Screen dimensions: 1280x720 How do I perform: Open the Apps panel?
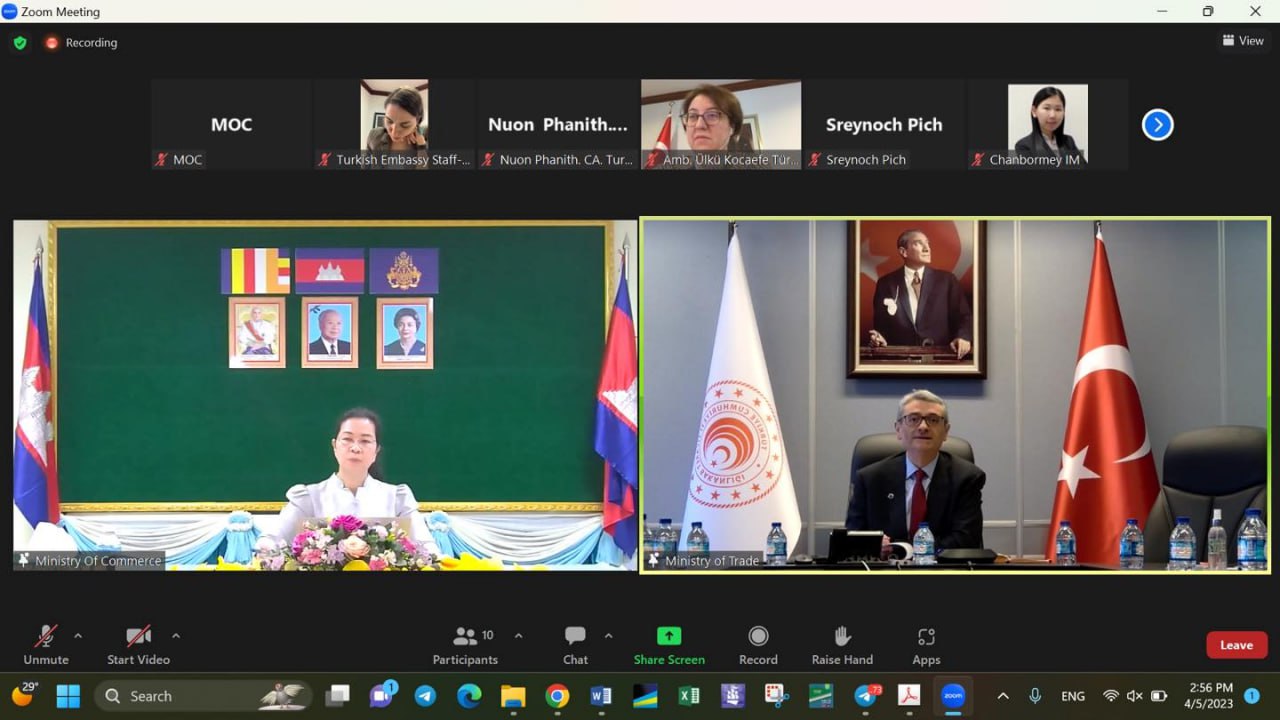pos(926,645)
